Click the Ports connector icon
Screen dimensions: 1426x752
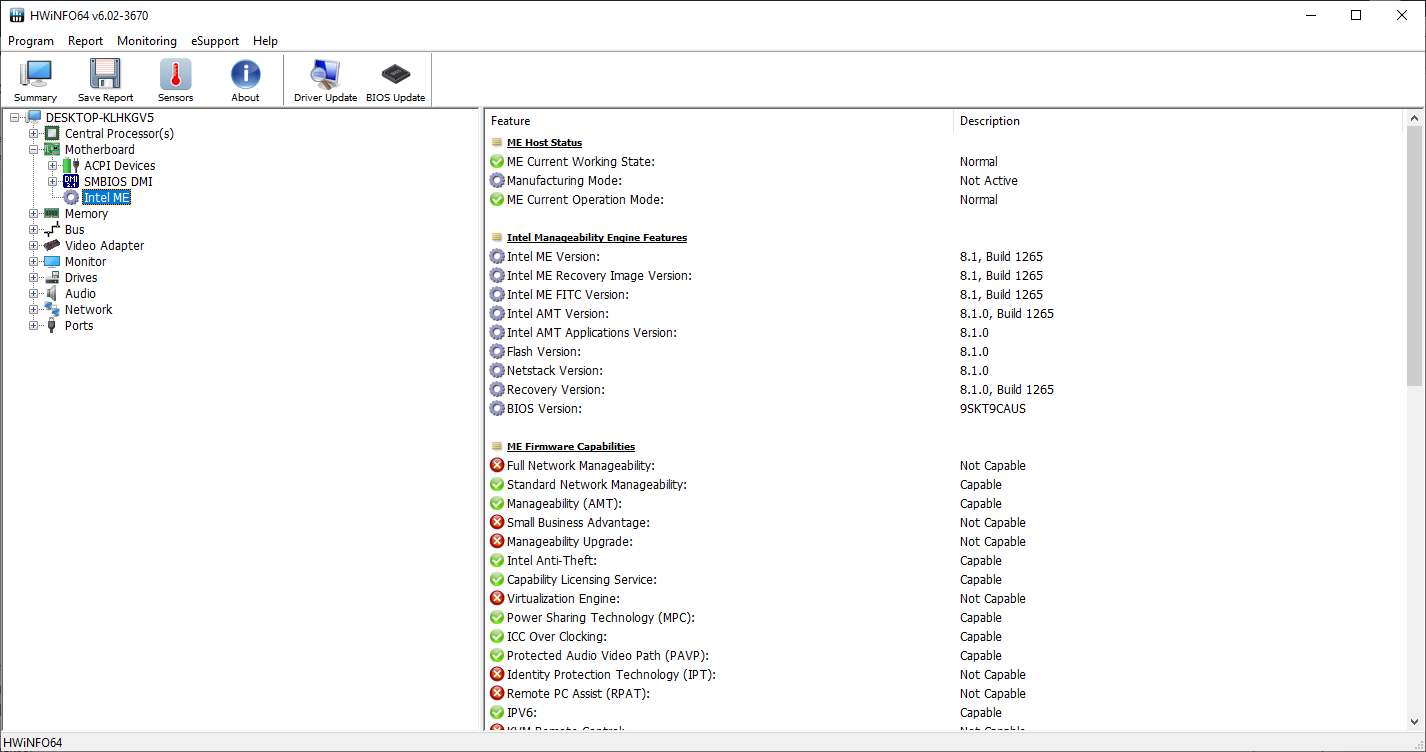52,326
